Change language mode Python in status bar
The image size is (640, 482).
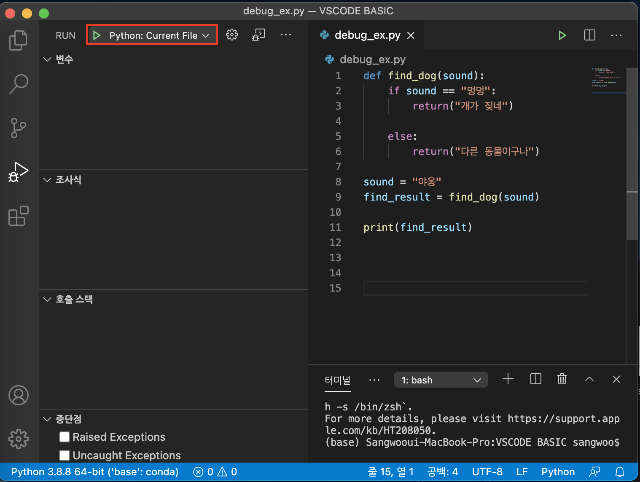[x=558, y=472]
